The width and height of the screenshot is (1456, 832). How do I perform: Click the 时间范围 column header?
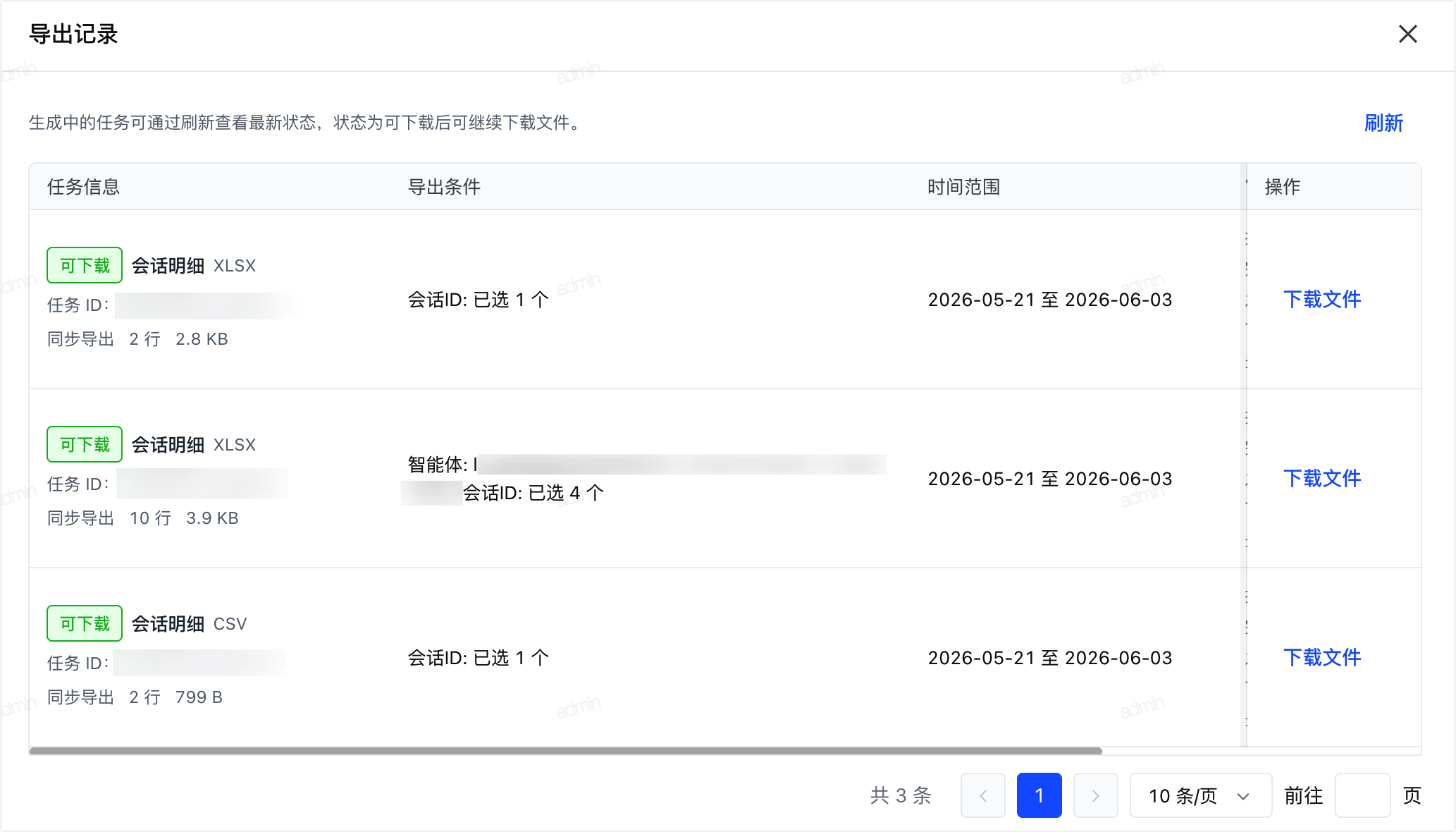click(x=963, y=187)
